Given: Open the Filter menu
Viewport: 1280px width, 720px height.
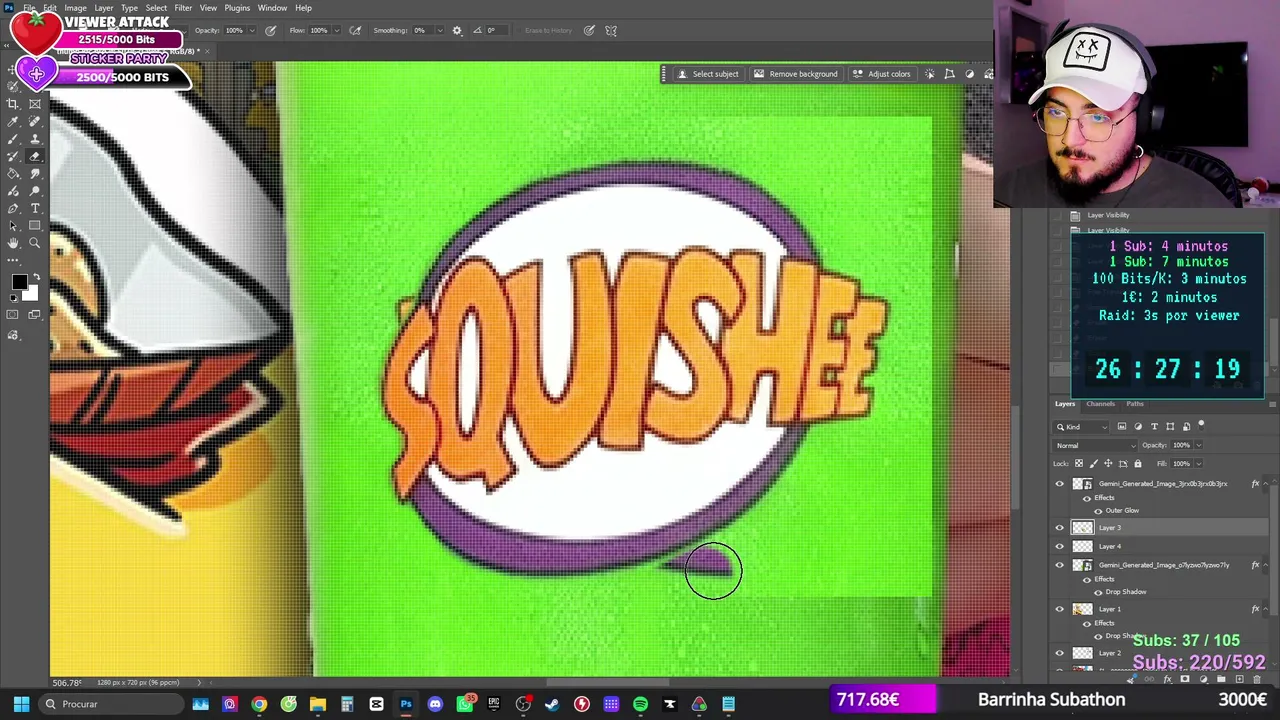Looking at the screenshot, I should click(183, 8).
